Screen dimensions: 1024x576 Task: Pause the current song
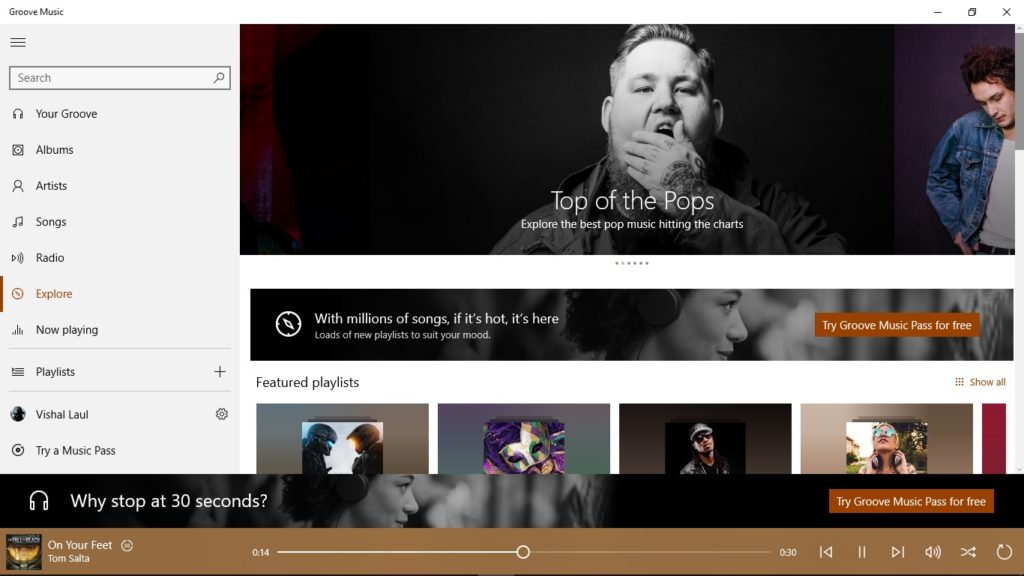862,552
